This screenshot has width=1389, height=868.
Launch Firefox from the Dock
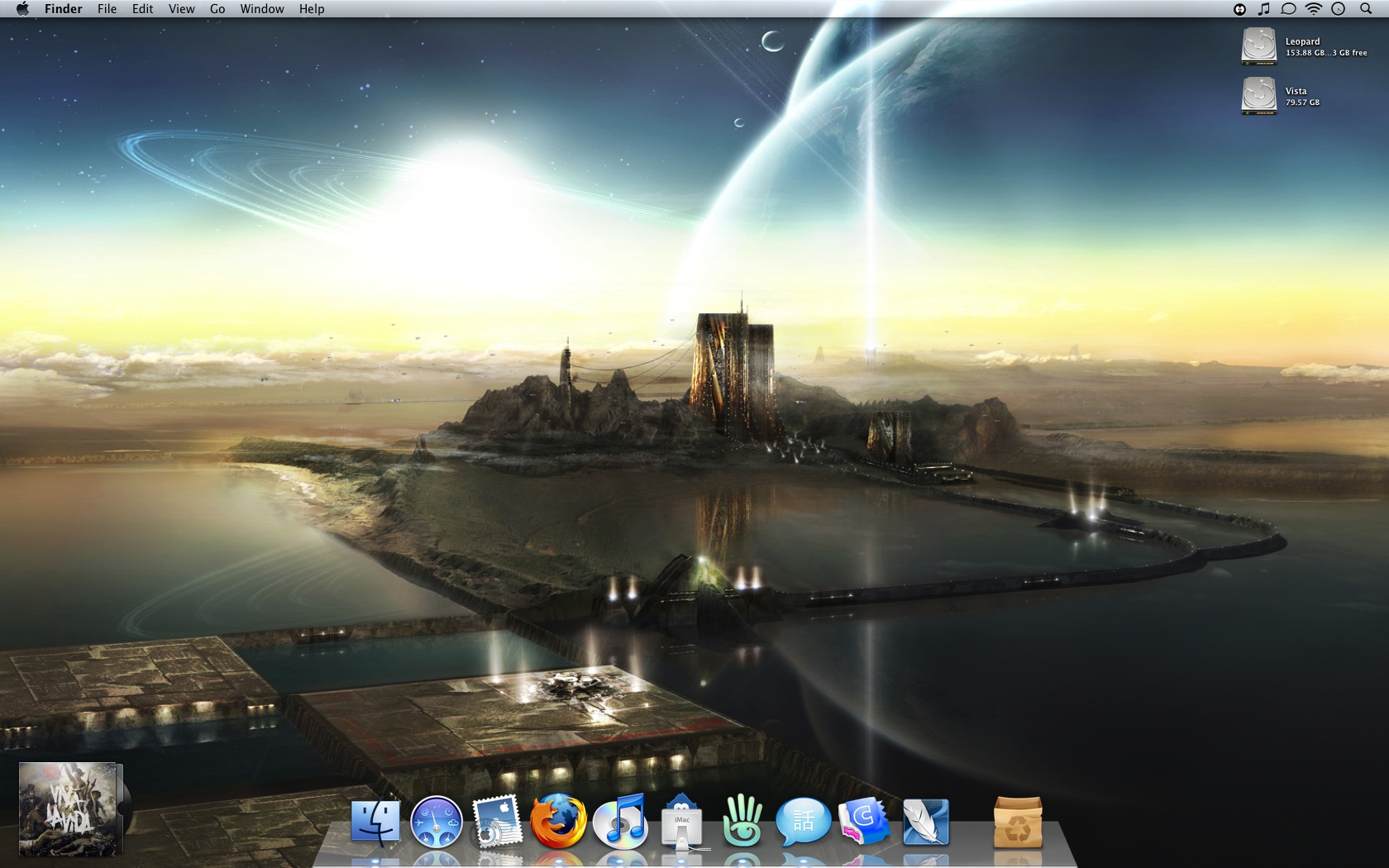pyautogui.click(x=558, y=822)
